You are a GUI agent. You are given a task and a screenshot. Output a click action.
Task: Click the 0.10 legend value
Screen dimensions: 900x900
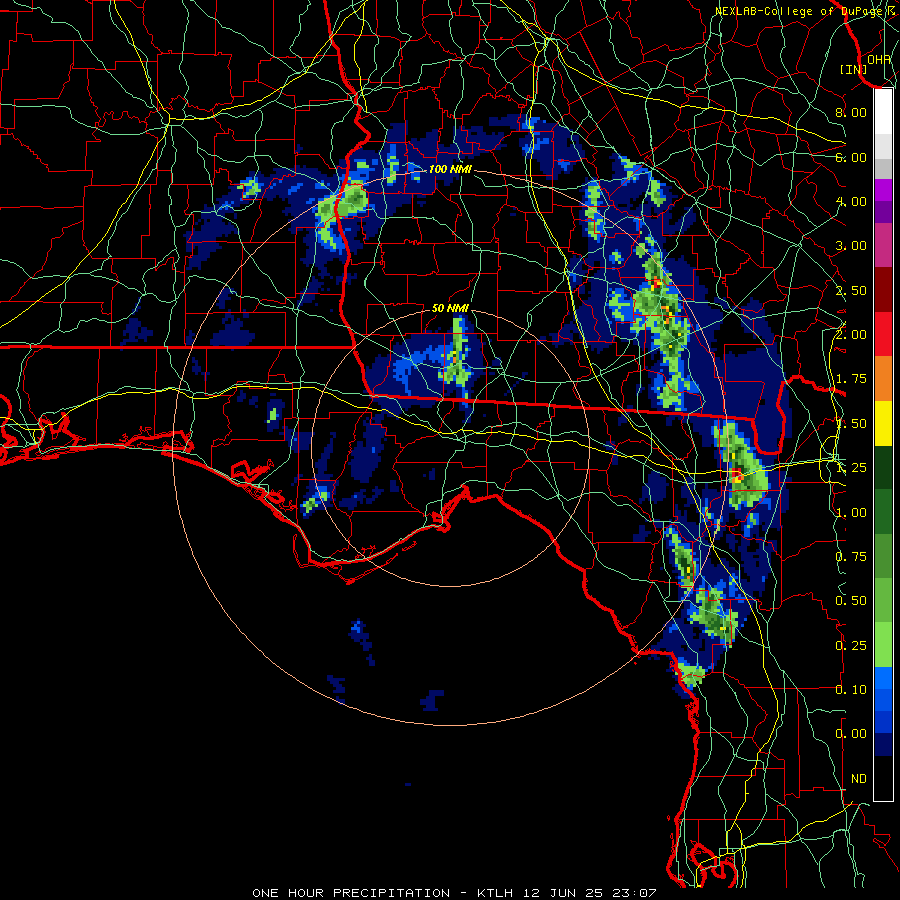tap(851, 690)
